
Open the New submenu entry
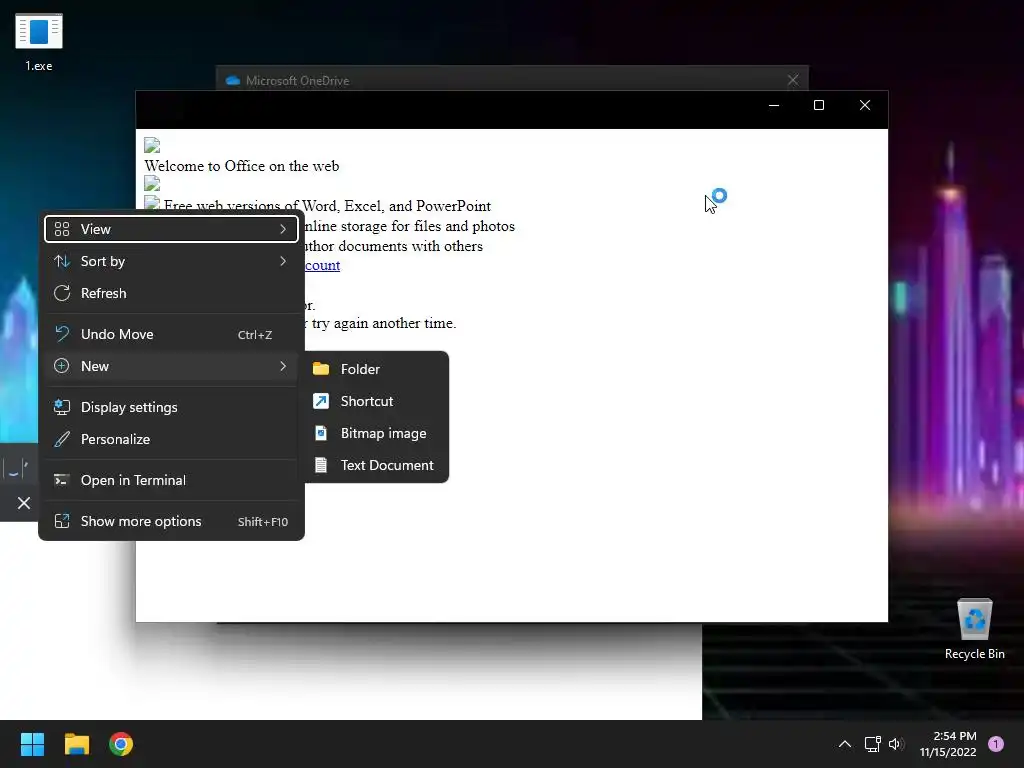pyautogui.click(x=171, y=366)
